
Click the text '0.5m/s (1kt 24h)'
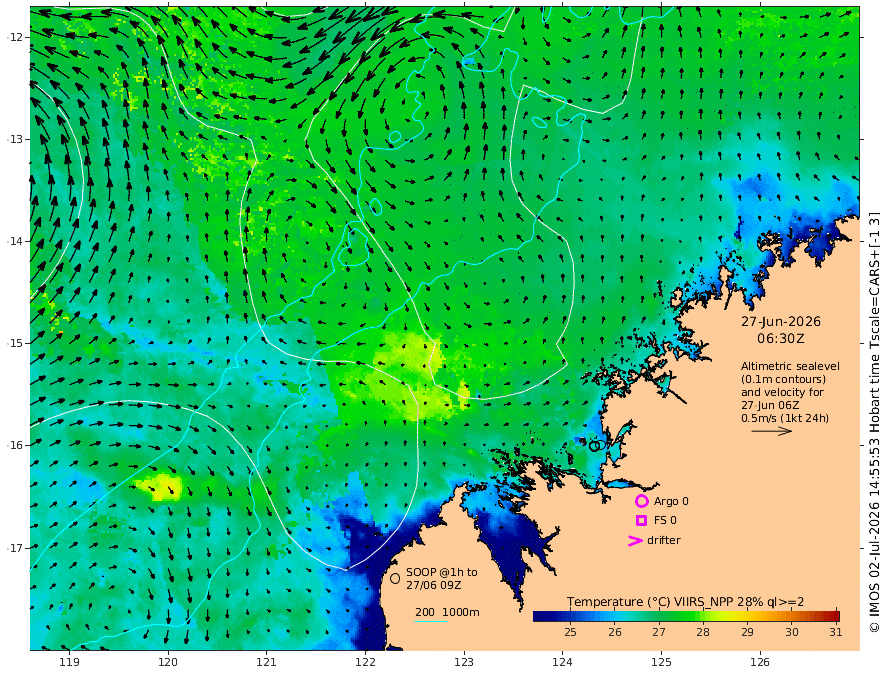(x=785, y=418)
